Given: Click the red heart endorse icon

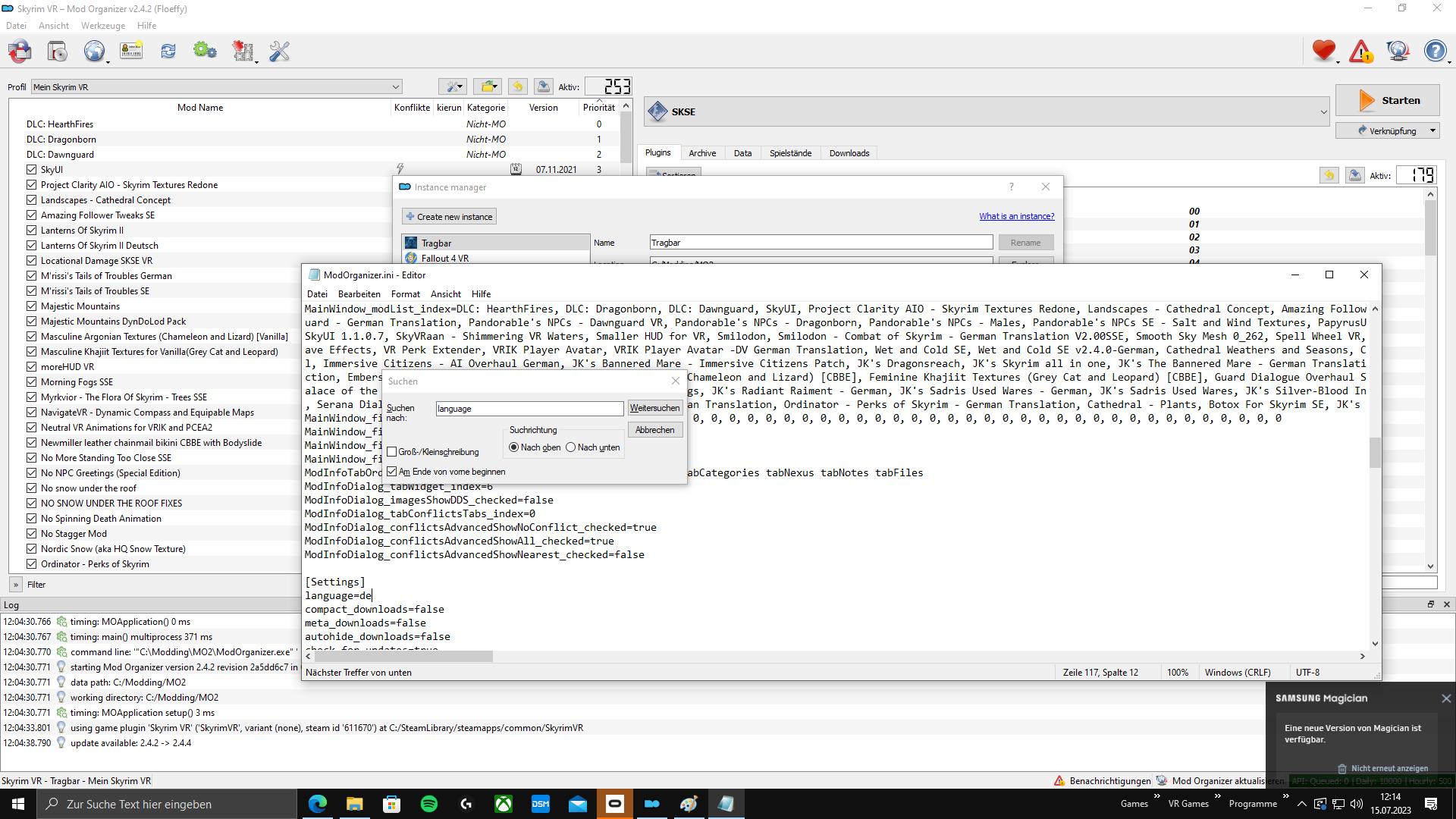Looking at the screenshot, I should (1324, 52).
